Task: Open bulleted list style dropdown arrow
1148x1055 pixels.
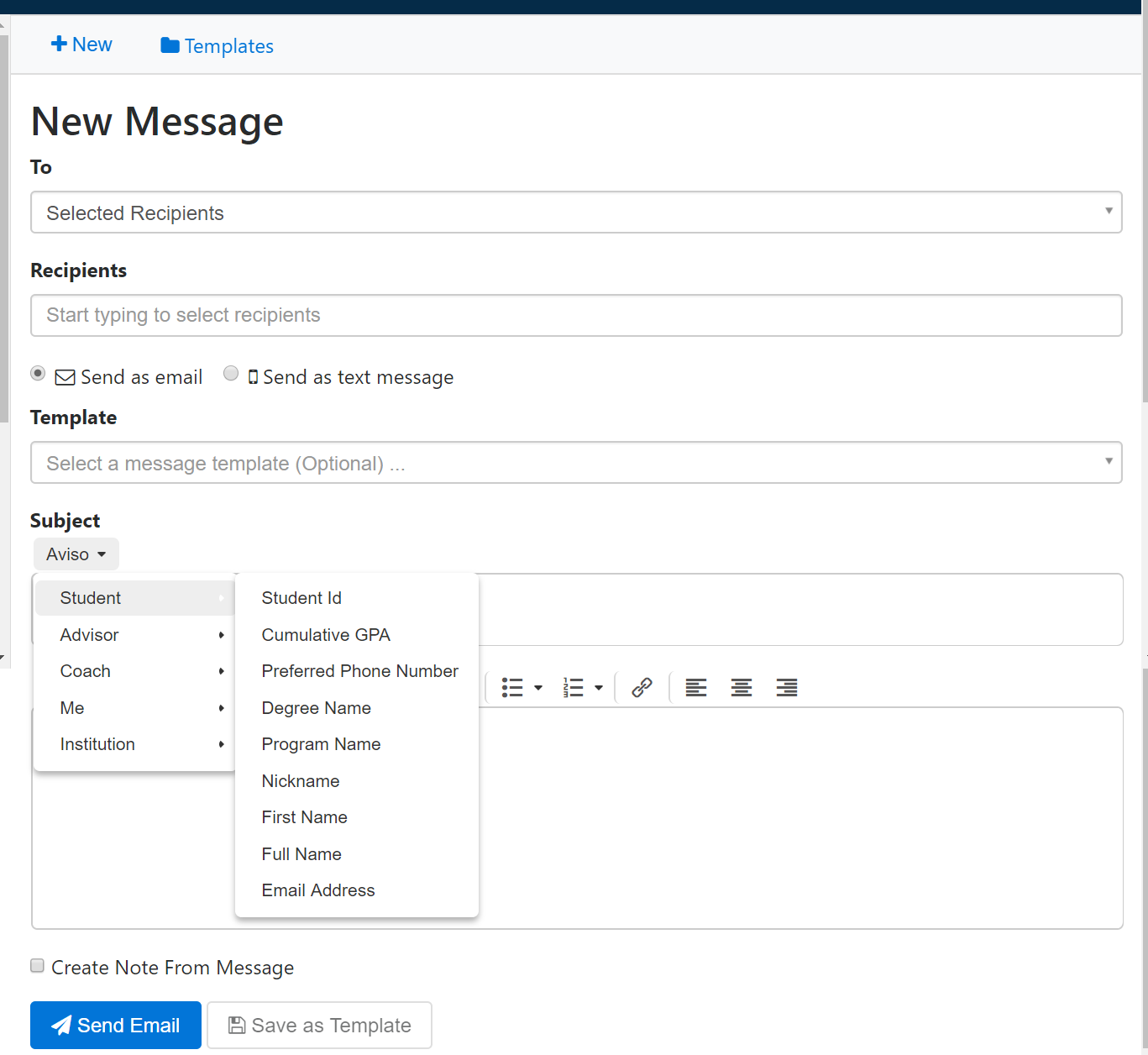Action: pyautogui.click(x=538, y=688)
